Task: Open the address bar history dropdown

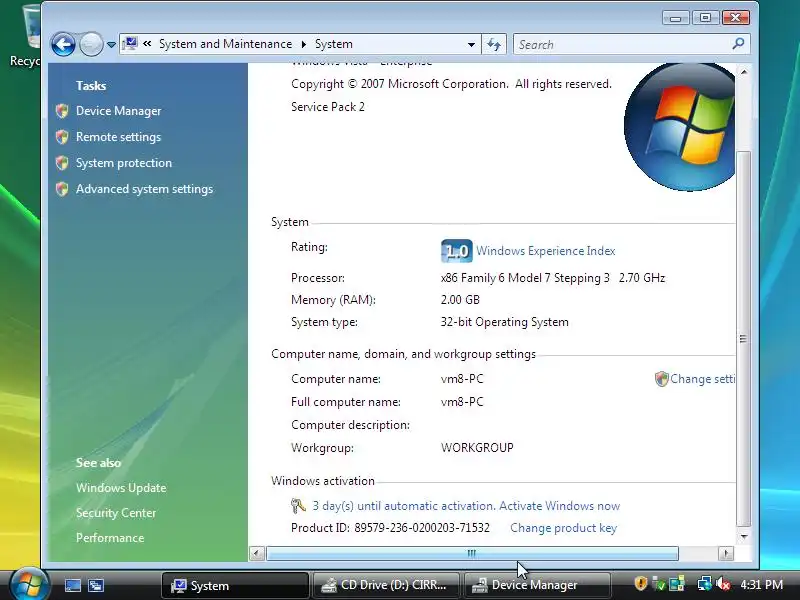Action: tap(471, 44)
